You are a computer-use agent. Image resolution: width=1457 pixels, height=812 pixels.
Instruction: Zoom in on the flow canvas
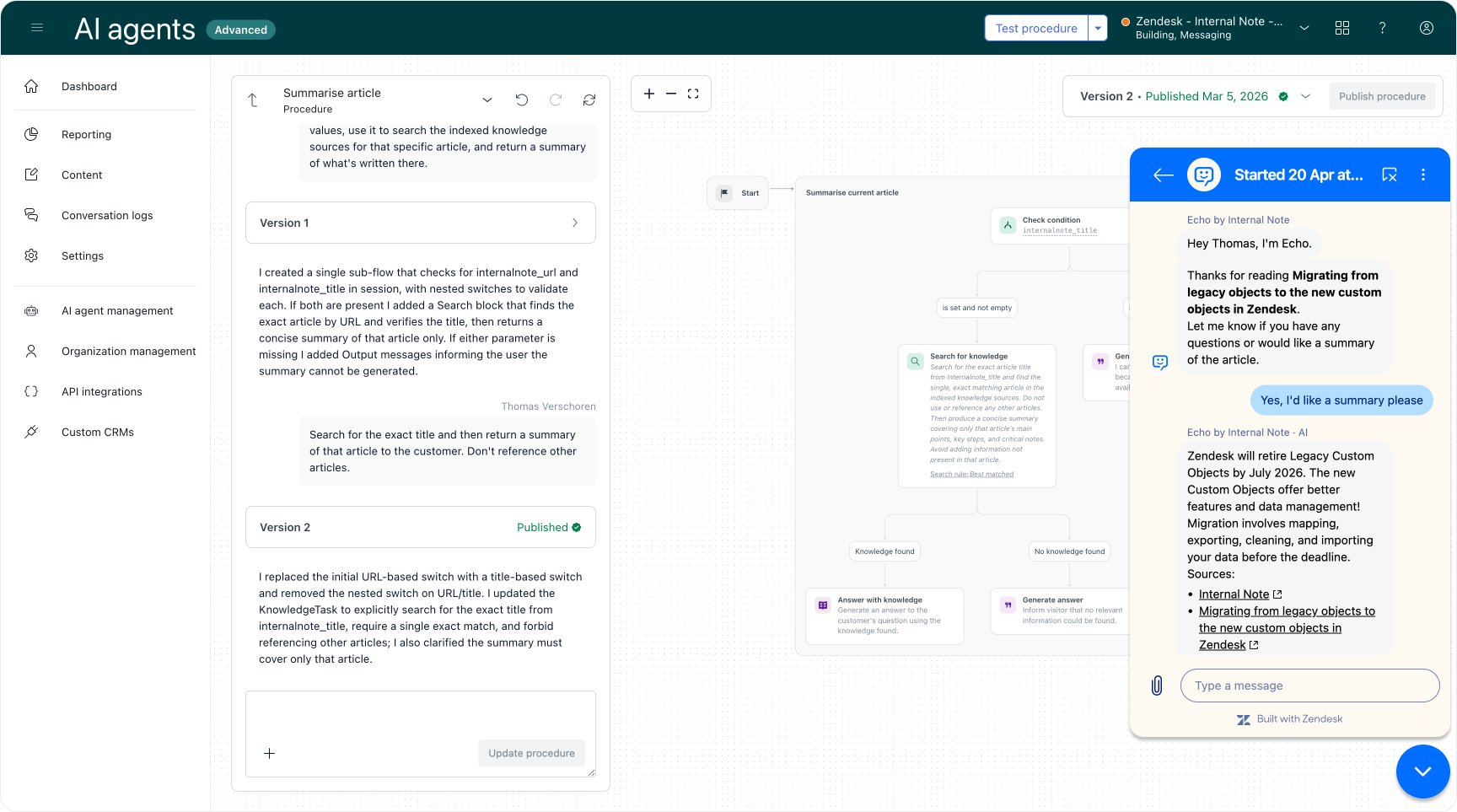[649, 94]
